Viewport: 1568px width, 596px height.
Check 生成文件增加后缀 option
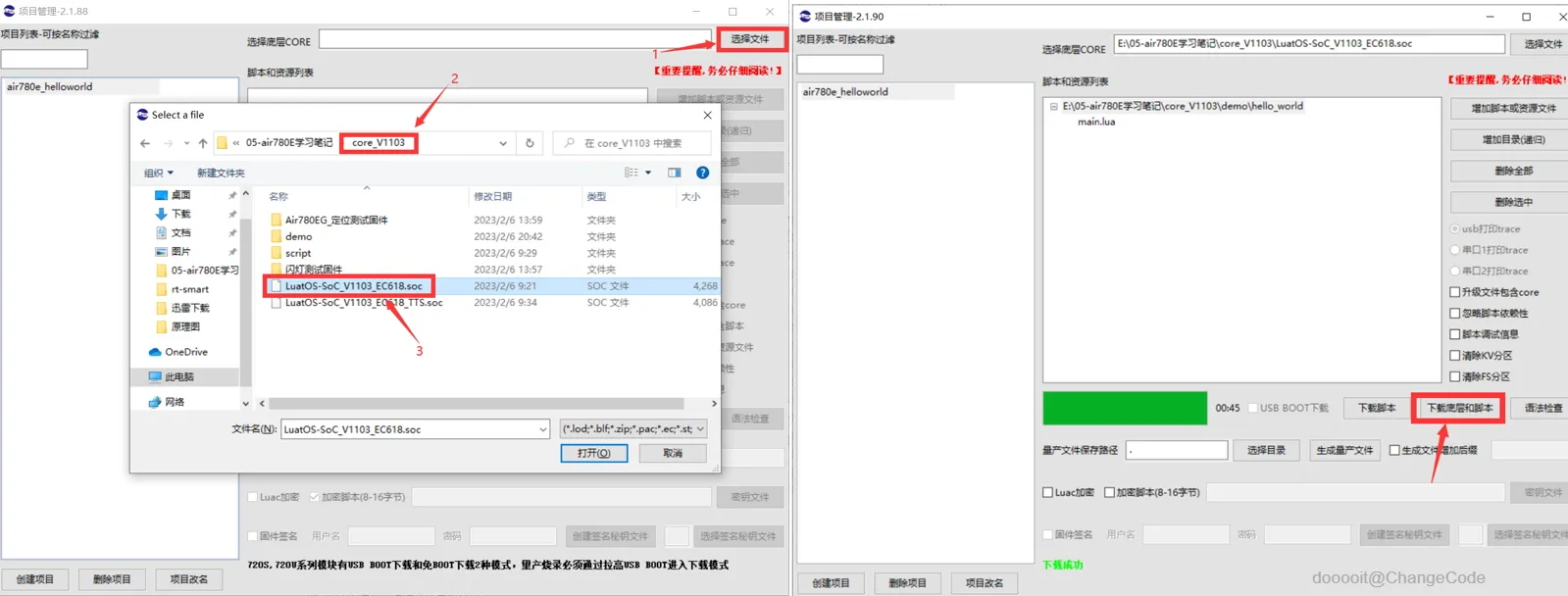click(1394, 450)
